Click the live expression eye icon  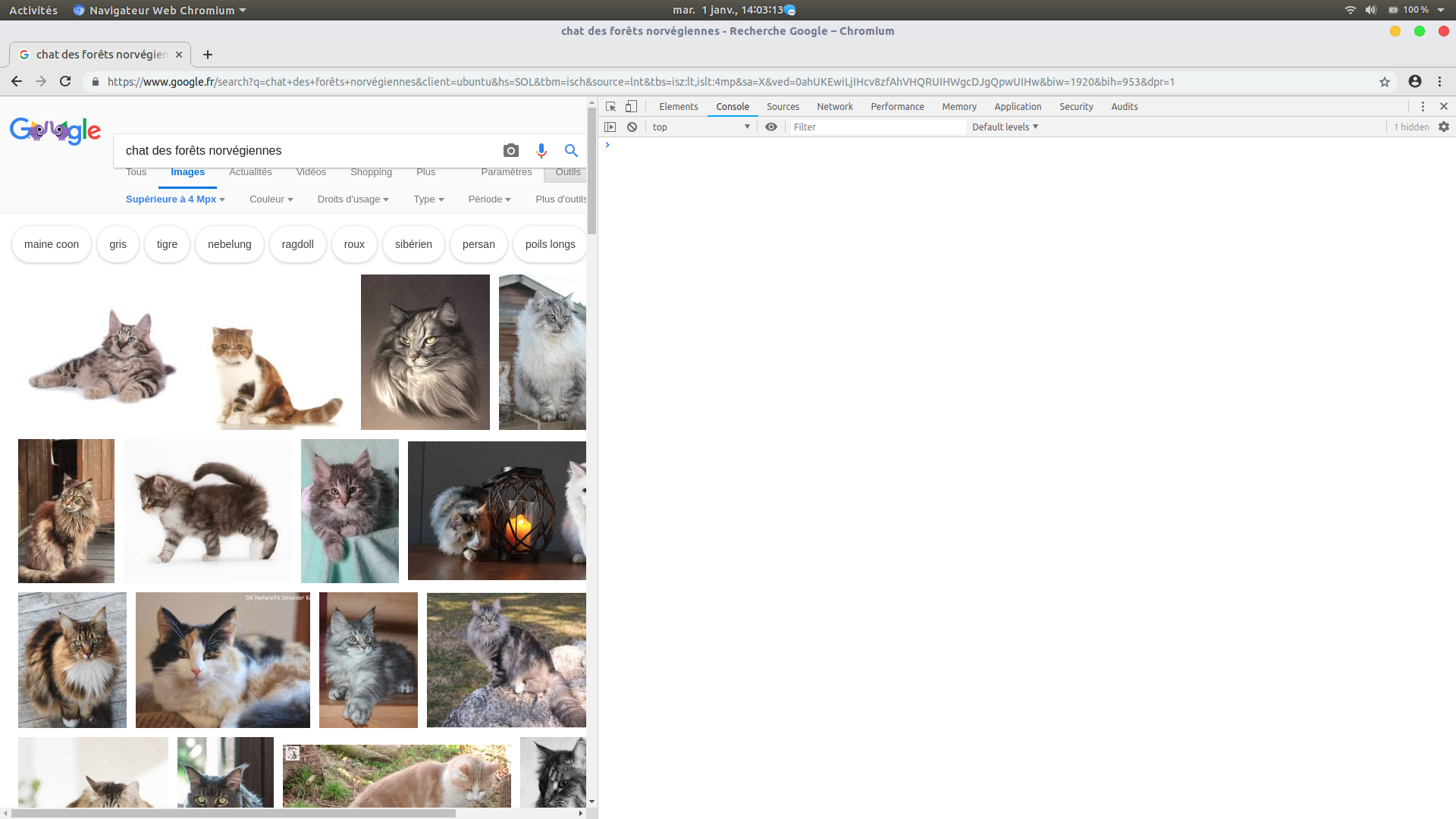click(x=771, y=127)
